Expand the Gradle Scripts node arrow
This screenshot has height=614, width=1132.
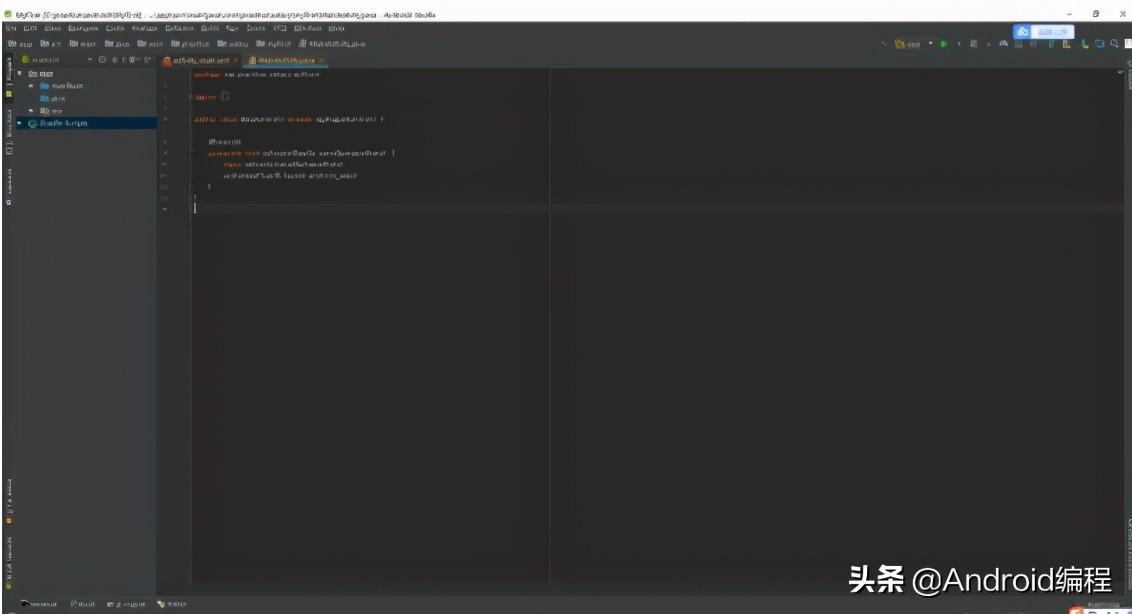(x=19, y=124)
